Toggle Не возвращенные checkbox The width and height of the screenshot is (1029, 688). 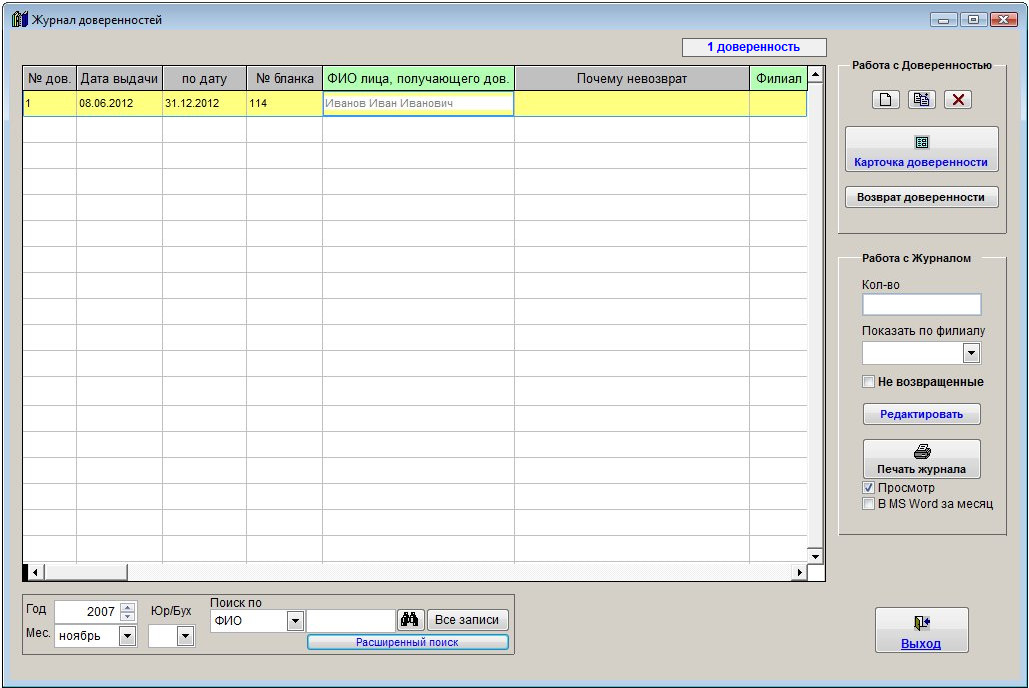(868, 381)
